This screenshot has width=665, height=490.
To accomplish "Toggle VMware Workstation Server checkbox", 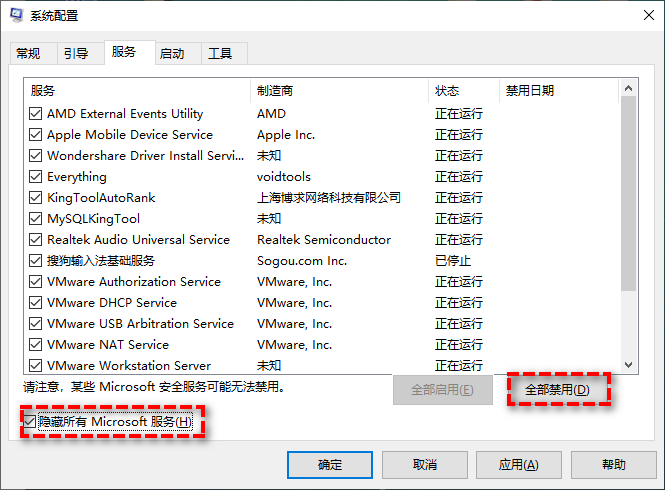I will [x=36, y=365].
